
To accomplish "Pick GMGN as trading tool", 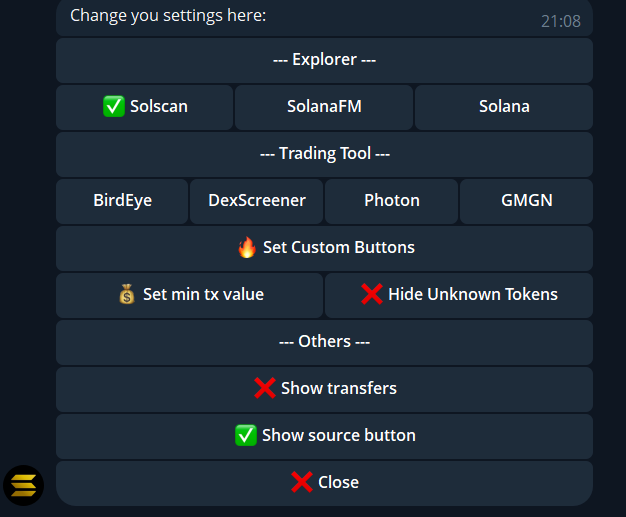I will pos(527,201).
